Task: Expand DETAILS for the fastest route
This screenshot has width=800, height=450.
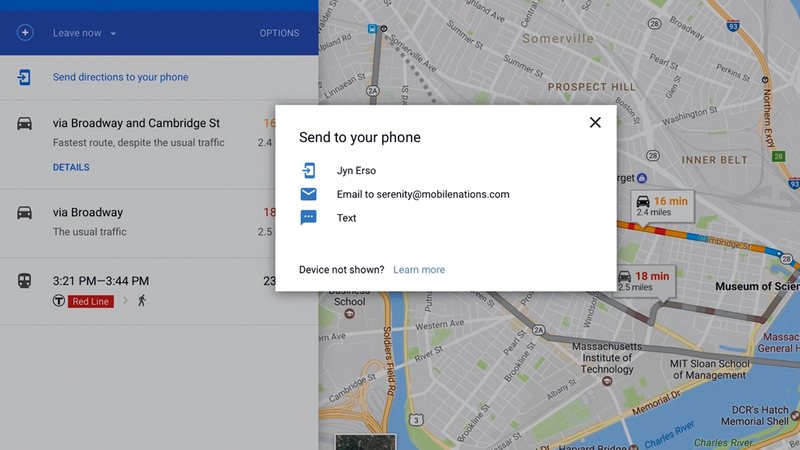Action: 71,167
